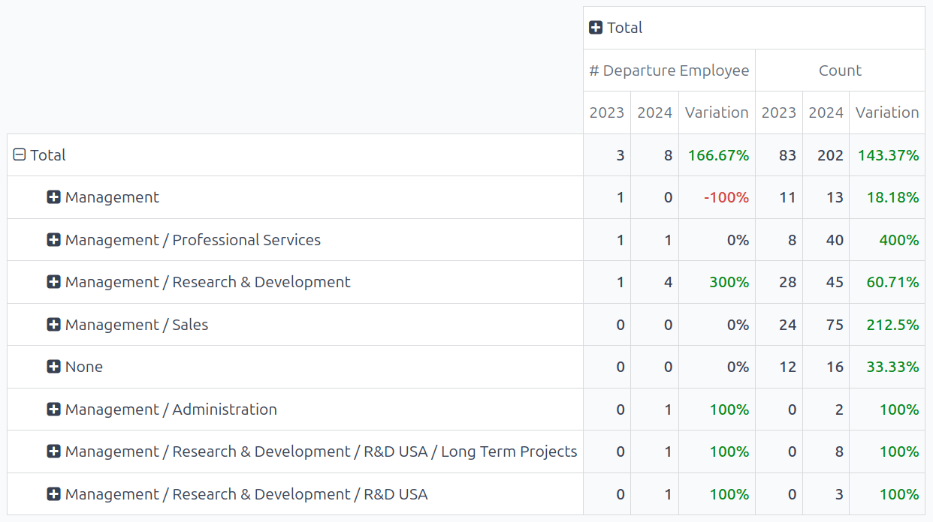Click the -100% Management variation cell

pos(725,198)
